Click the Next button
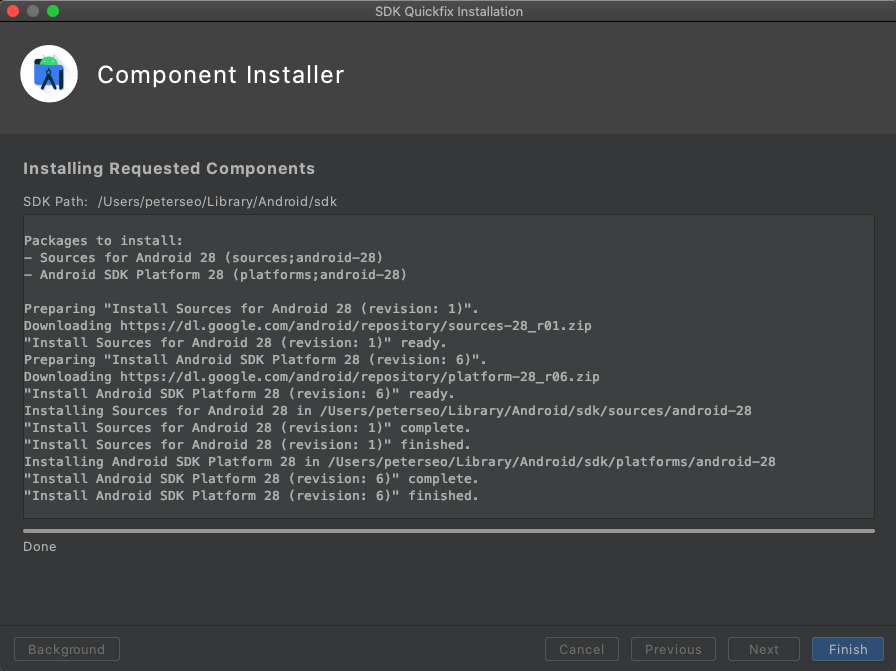896x671 pixels. 763,649
